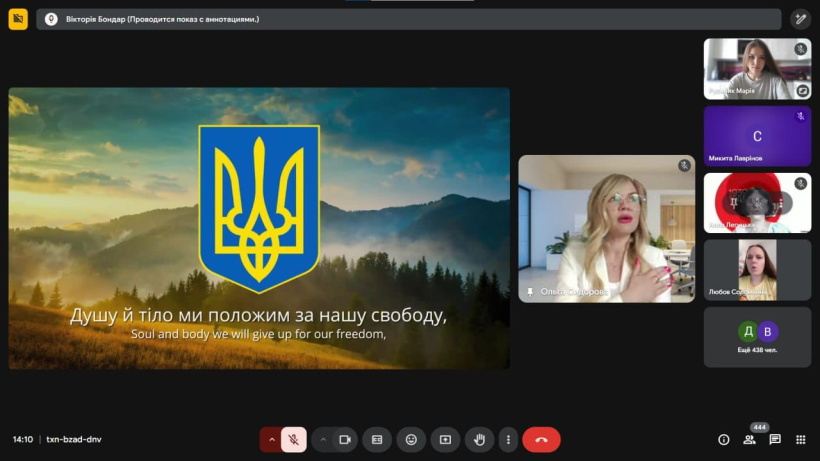Image resolution: width=820 pixels, height=461 pixels.
Task: Open more options three-dot menu
Action: point(508,440)
